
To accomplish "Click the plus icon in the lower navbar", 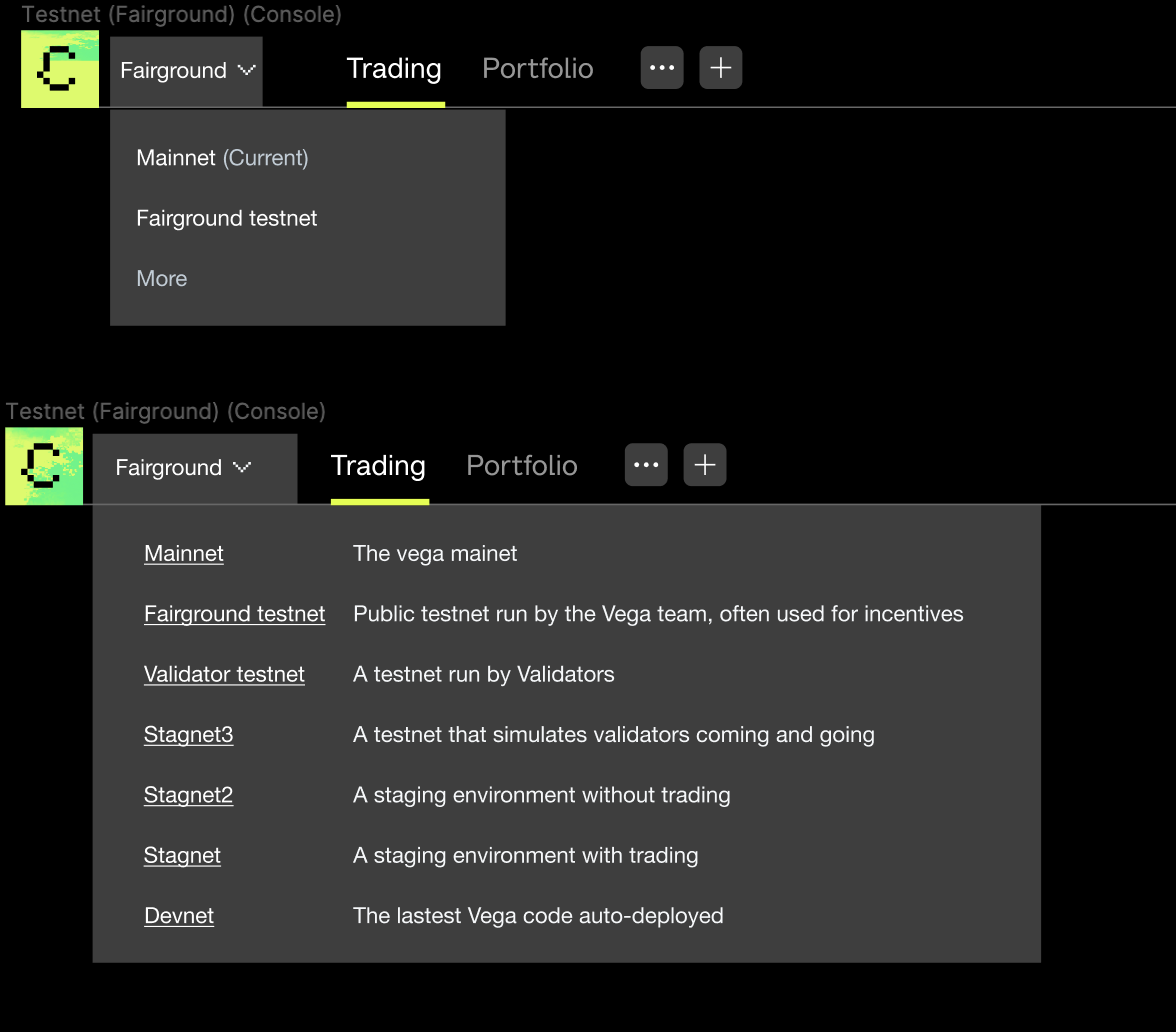I will [x=704, y=464].
